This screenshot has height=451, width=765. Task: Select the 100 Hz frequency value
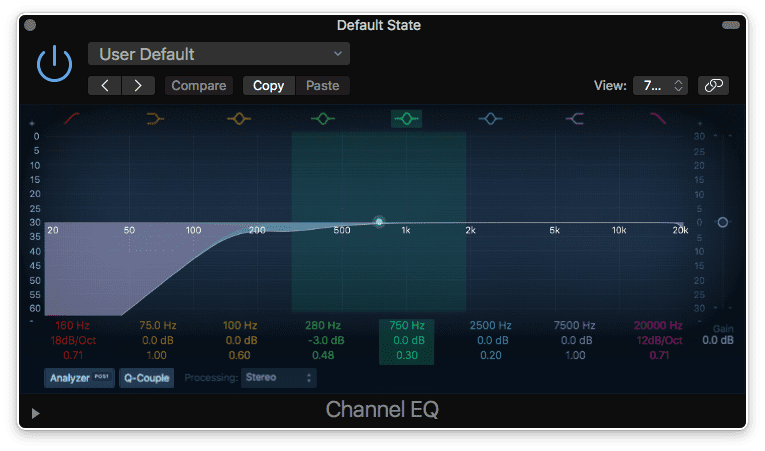[240, 325]
